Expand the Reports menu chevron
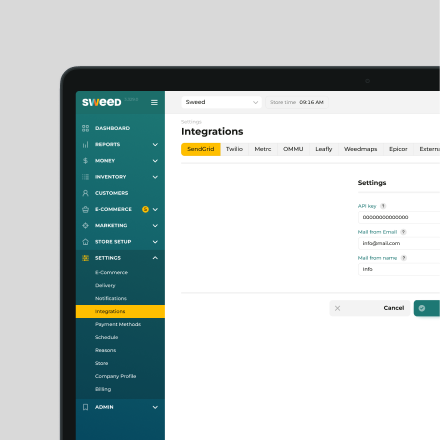This screenshot has width=440, height=440. pyautogui.click(x=155, y=144)
